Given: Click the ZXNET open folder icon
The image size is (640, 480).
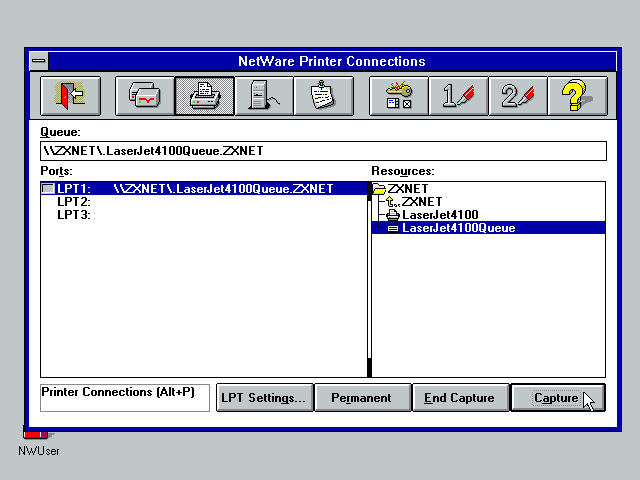Looking at the screenshot, I should pos(379,189).
